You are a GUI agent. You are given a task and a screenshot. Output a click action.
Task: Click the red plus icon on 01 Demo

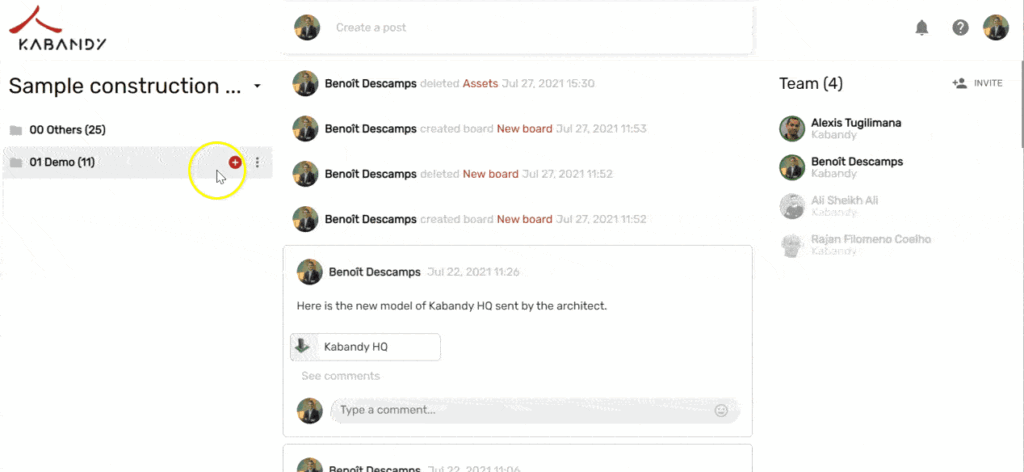tap(235, 163)
